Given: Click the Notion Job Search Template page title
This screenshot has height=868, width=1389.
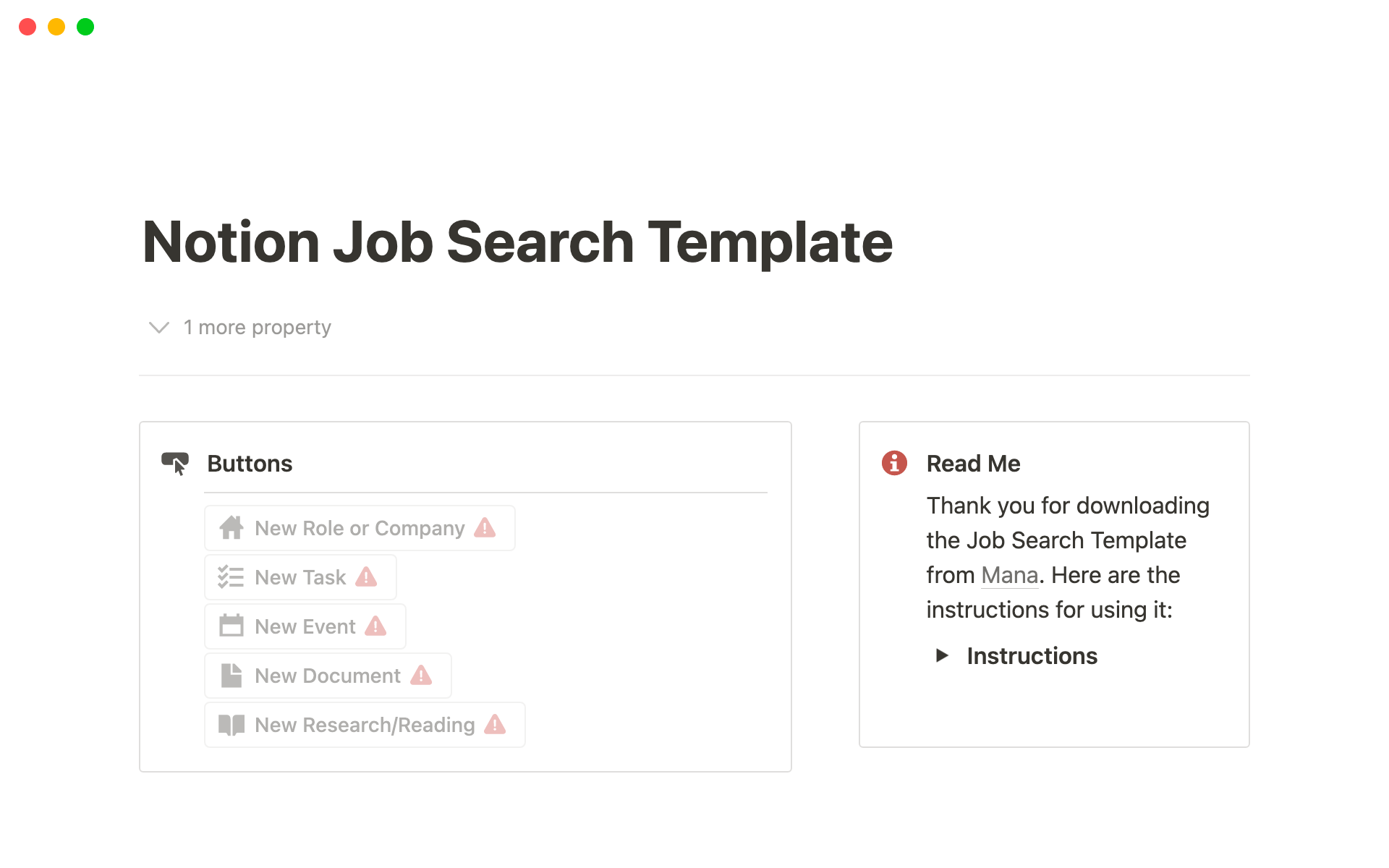Looking at the screenshot, I should 517,242.
